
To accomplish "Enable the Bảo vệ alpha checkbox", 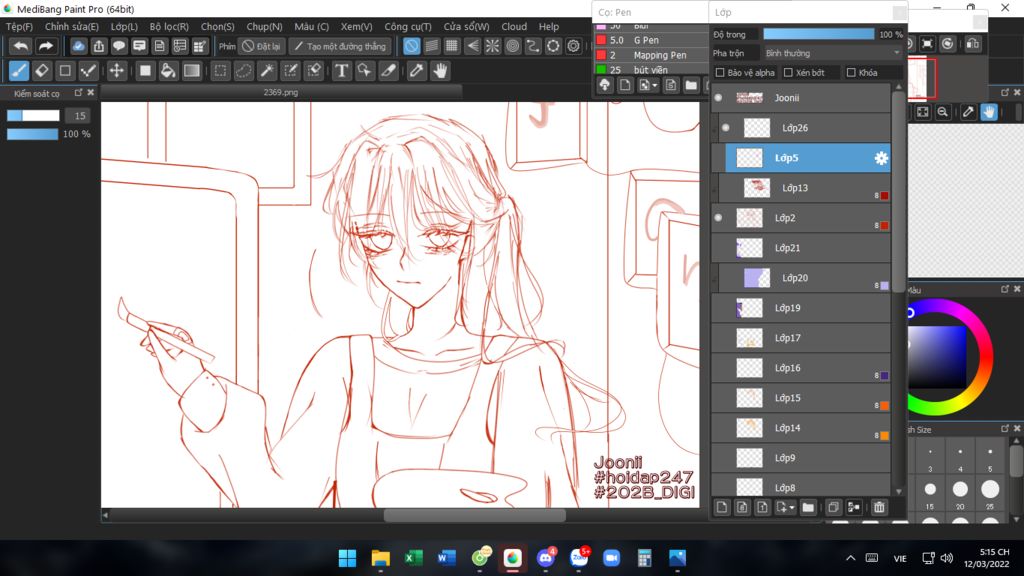I will [x=720, y=73].
